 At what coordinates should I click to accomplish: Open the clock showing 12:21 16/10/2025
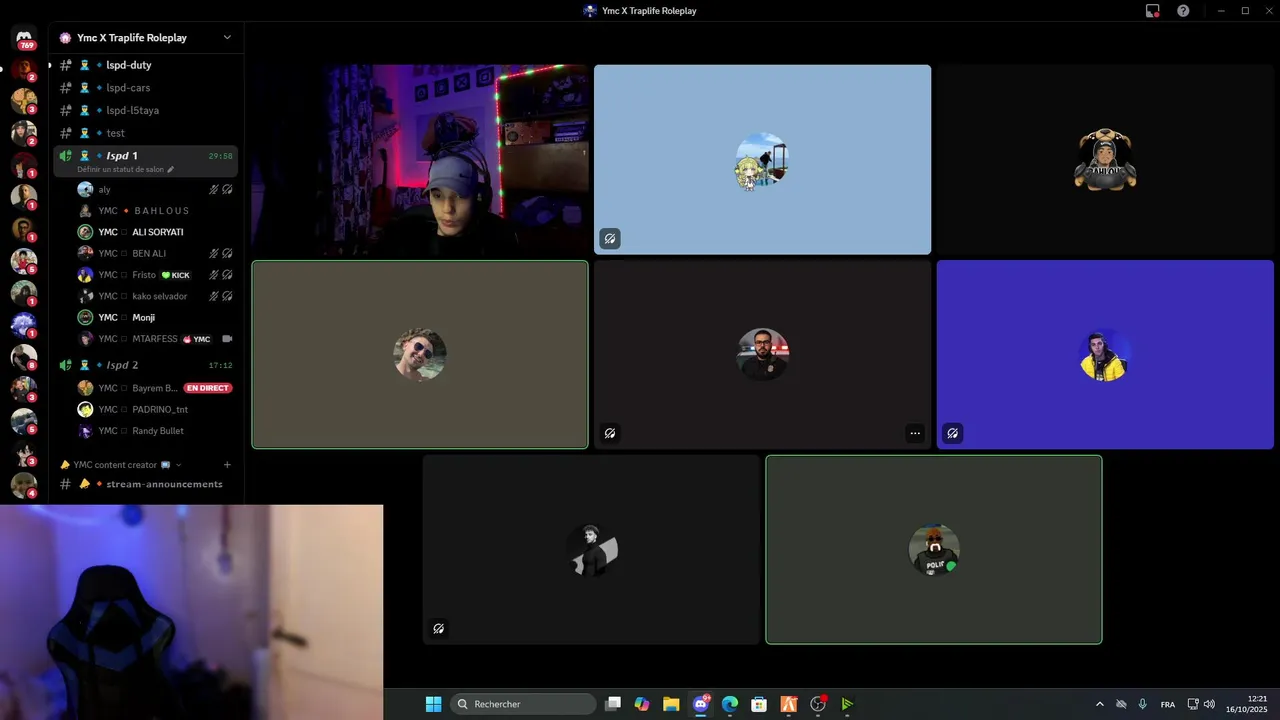(x=1247, y=704)
